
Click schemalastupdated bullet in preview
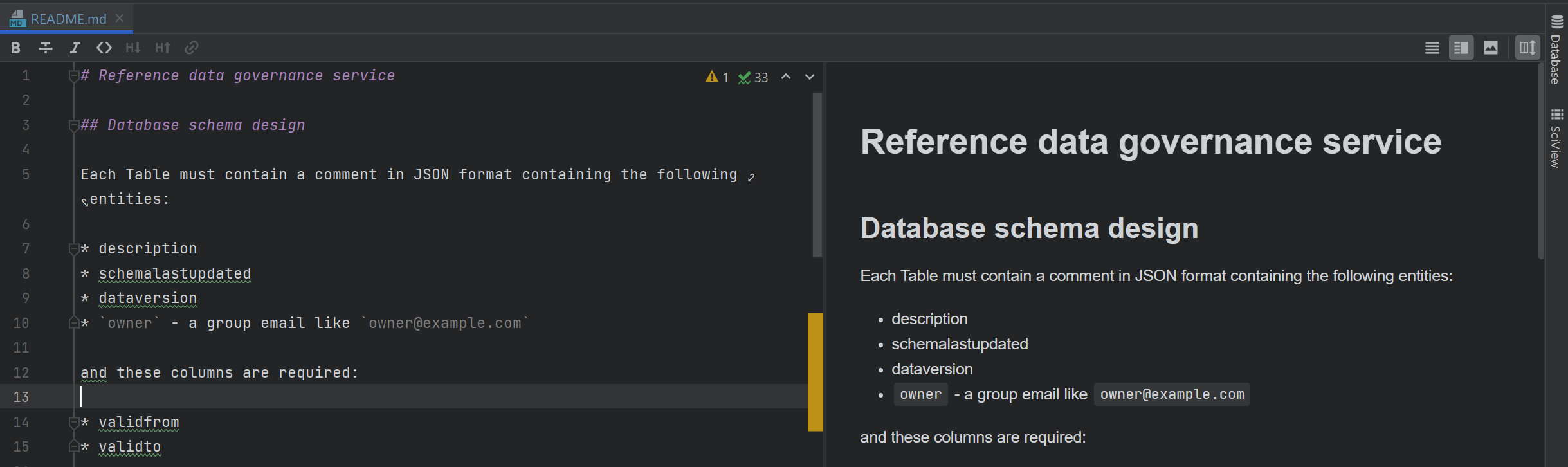coord(960,344)
